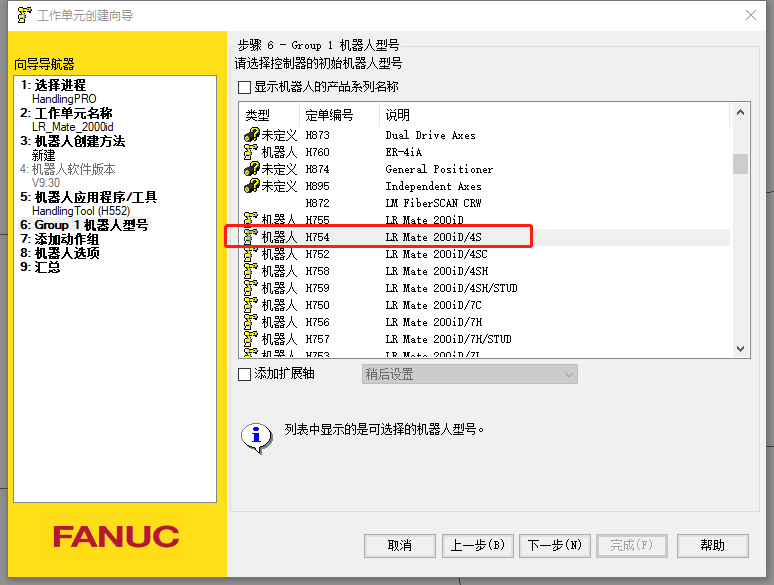Click the 完成(F) button
This screenshot has height=585, width=774.
[x=632, y=546]
